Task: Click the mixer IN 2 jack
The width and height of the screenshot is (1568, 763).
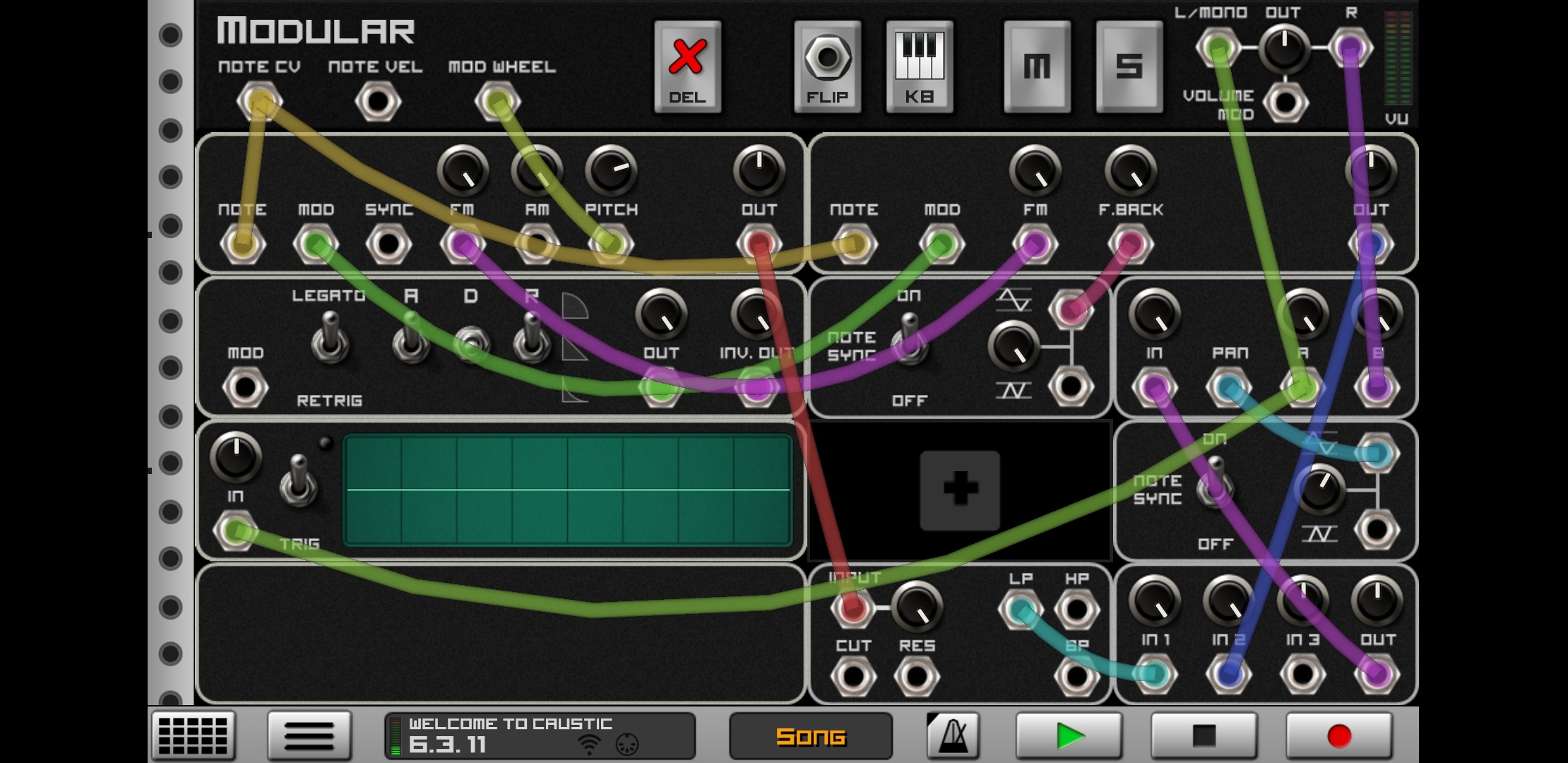Action: [x=1229, y=675]
